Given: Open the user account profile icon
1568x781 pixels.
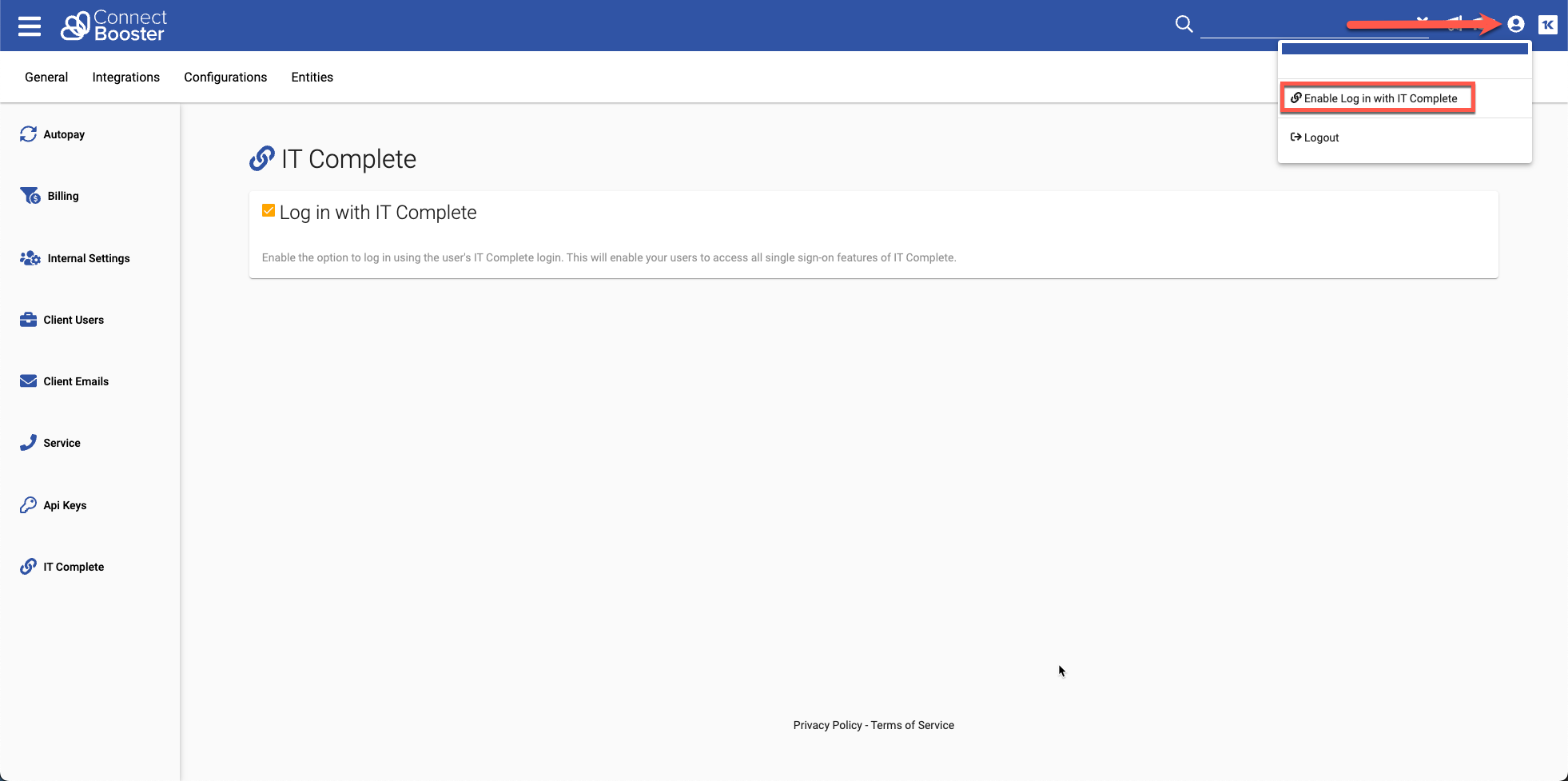Looking at the screenshot, I should click(x=1515, y=25).
